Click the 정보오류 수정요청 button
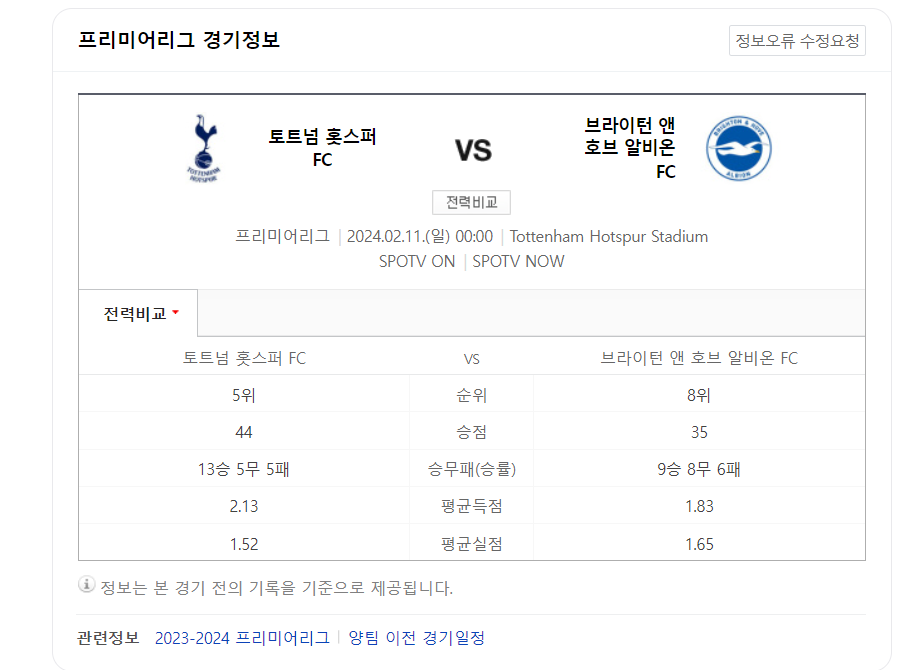 [x=797, y=41]
